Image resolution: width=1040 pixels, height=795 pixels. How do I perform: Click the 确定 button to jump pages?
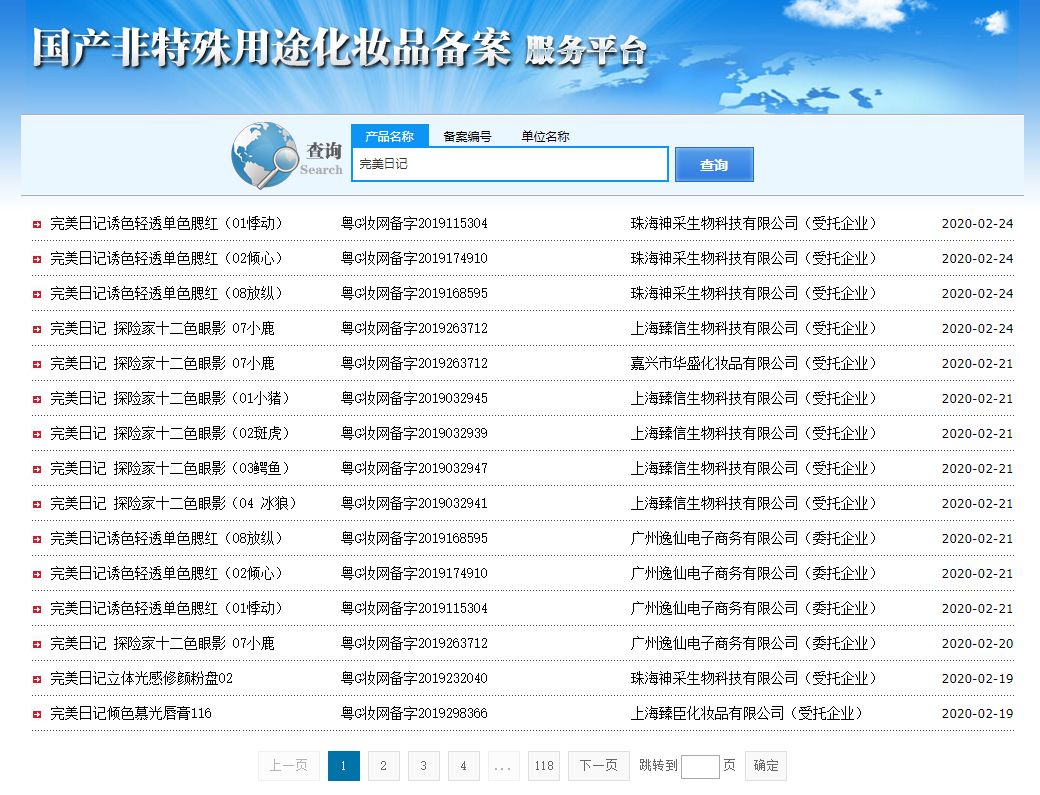[765, 766]
